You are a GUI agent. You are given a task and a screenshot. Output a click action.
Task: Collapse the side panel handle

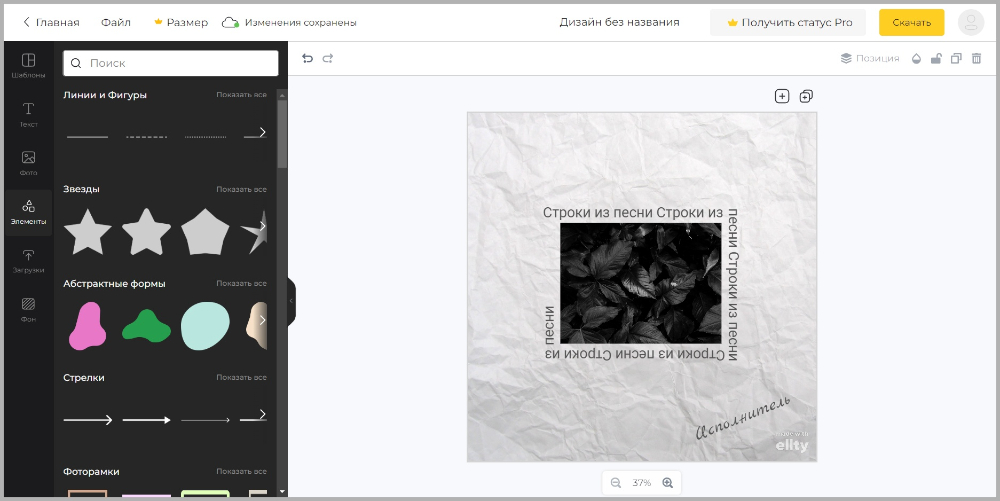(x=291, y=301)
